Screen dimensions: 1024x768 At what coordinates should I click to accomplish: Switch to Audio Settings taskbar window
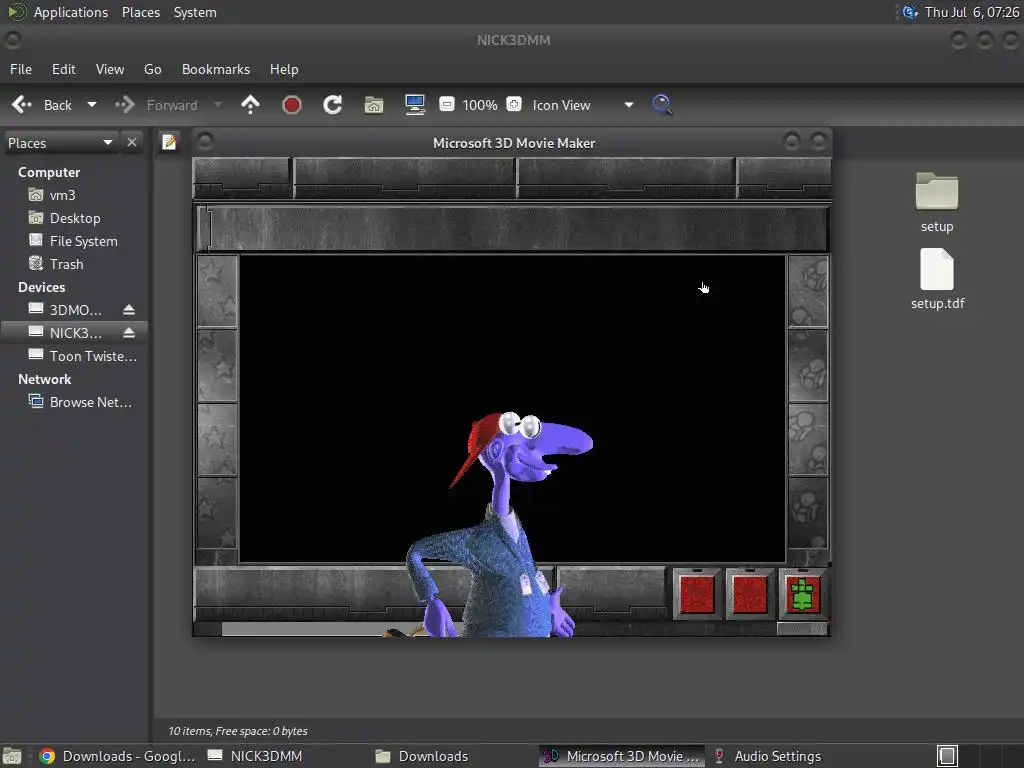[767, 756]
